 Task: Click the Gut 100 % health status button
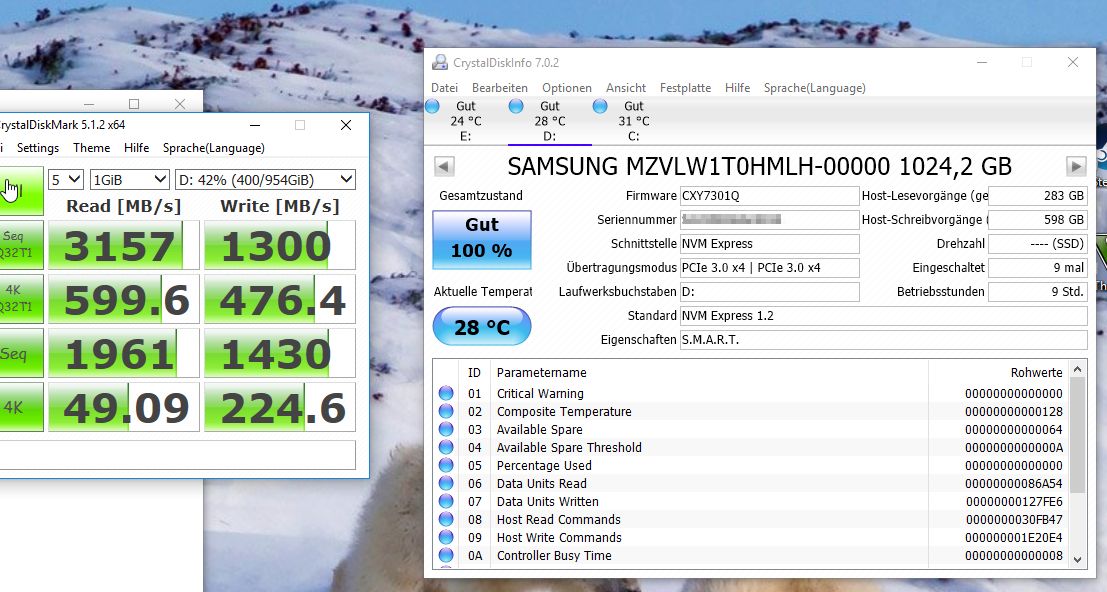(x=481, y=239)
